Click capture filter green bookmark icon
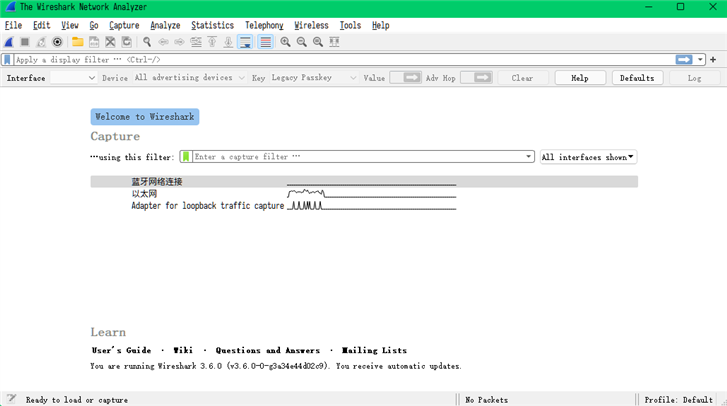This screenshot has height=406, width=727. pos(186,157)
